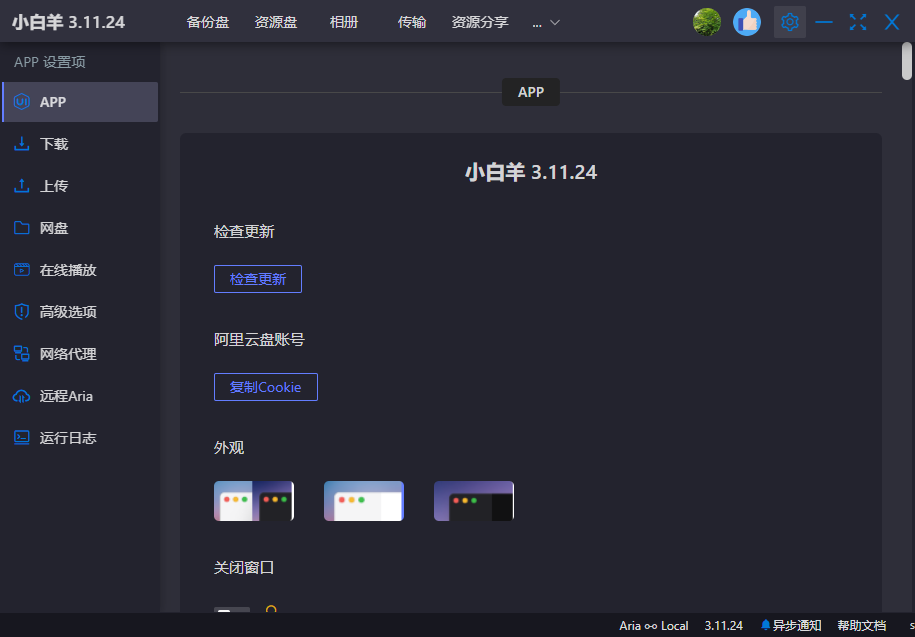Viewport: 915px width, 637px height.
Task: Switch to the 备份盘 tab
Action: 208,22
